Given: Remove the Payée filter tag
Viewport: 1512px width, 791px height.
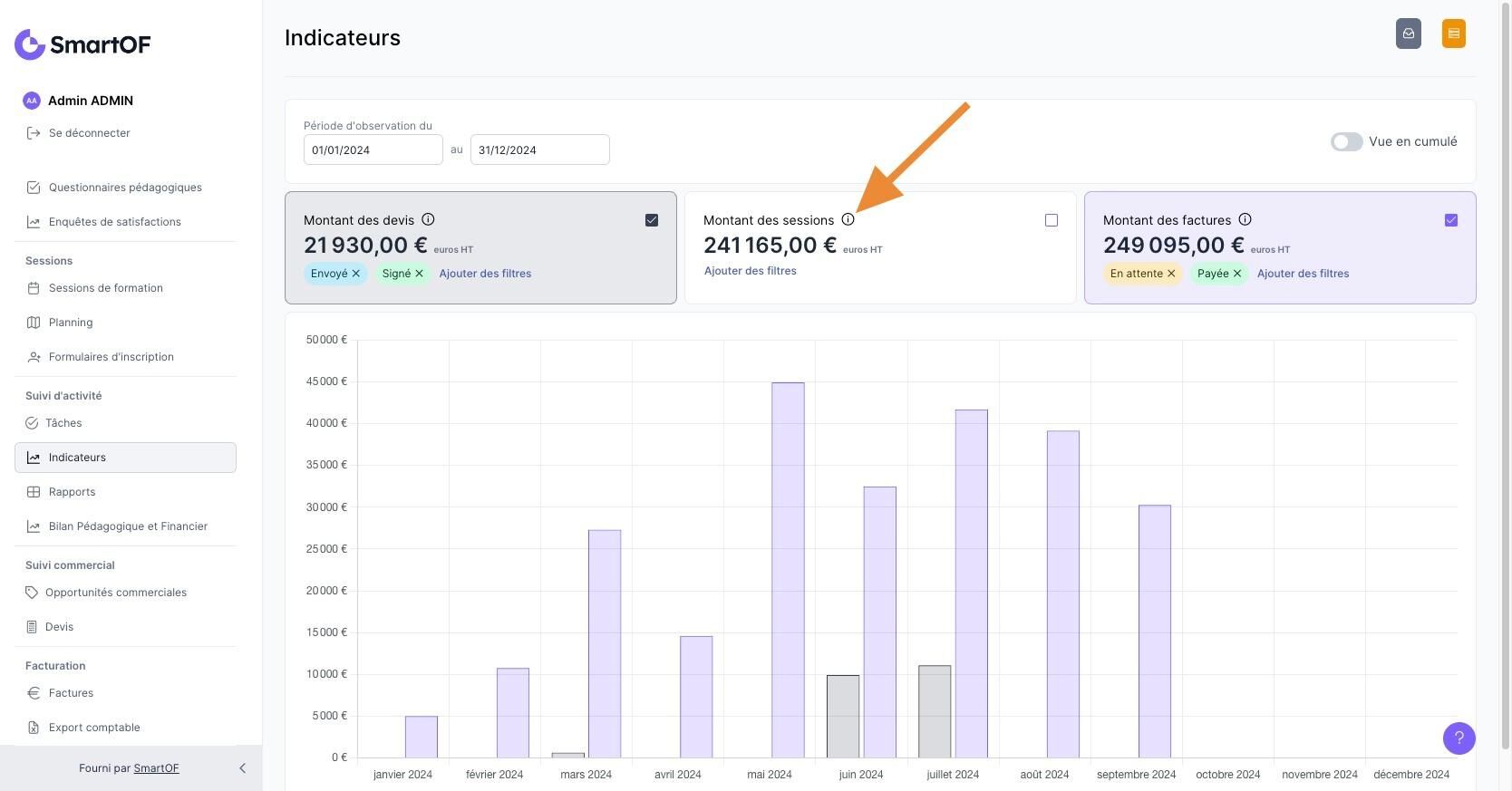Looking at the screenshot, I should click(1236, 274).
